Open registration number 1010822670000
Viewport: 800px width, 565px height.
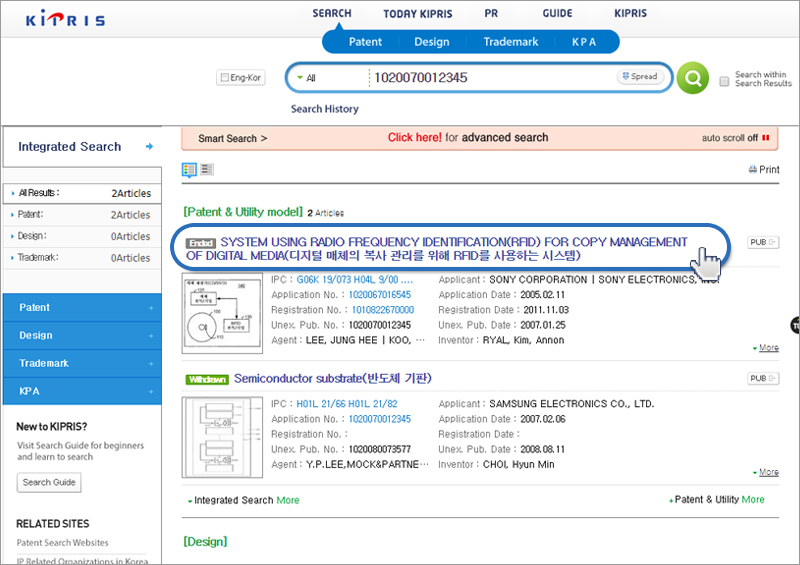pyautogui.click(x=383, y=310)
